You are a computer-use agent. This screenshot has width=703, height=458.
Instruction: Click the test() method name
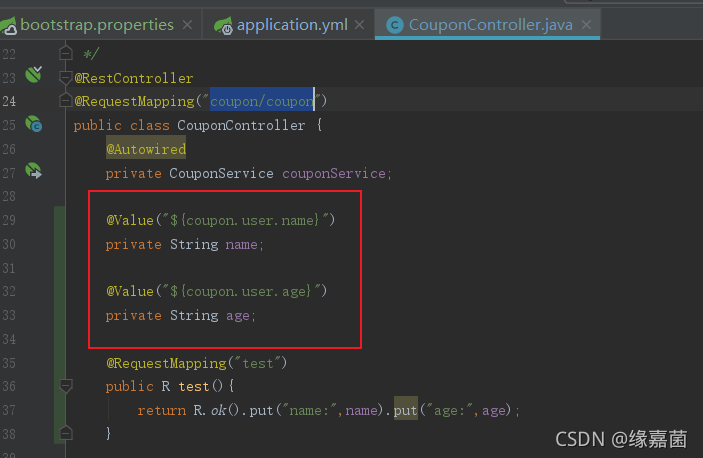tap(194, 386)
